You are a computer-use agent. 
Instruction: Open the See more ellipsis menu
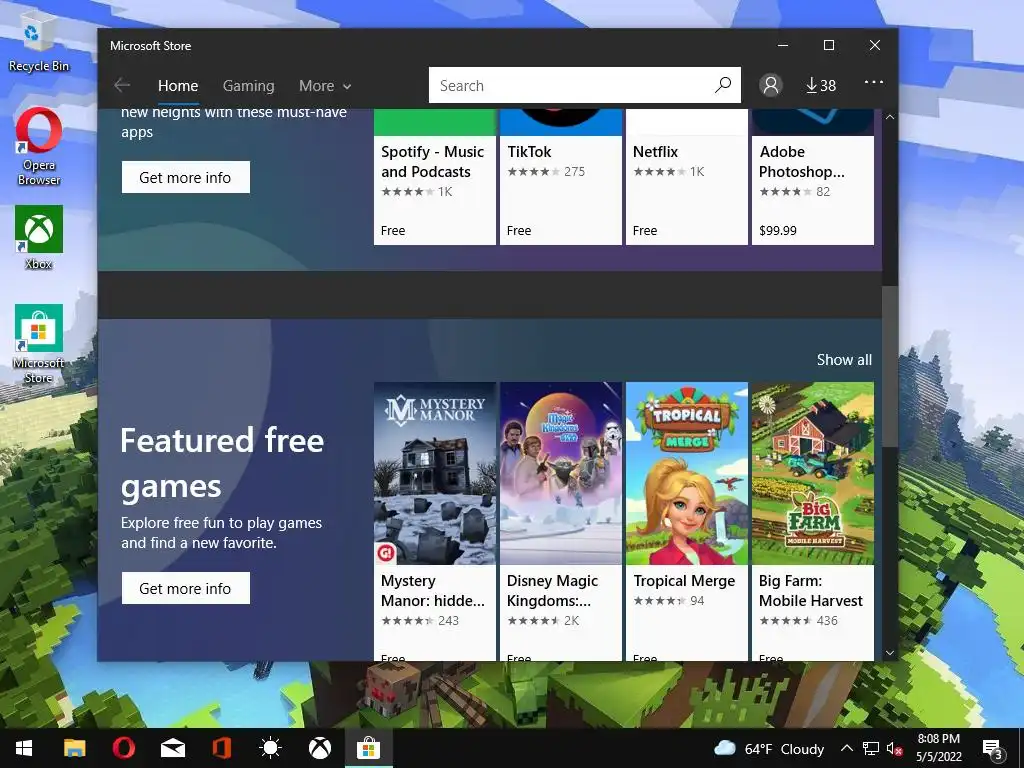pyautogui.click(x=874, y=82)
